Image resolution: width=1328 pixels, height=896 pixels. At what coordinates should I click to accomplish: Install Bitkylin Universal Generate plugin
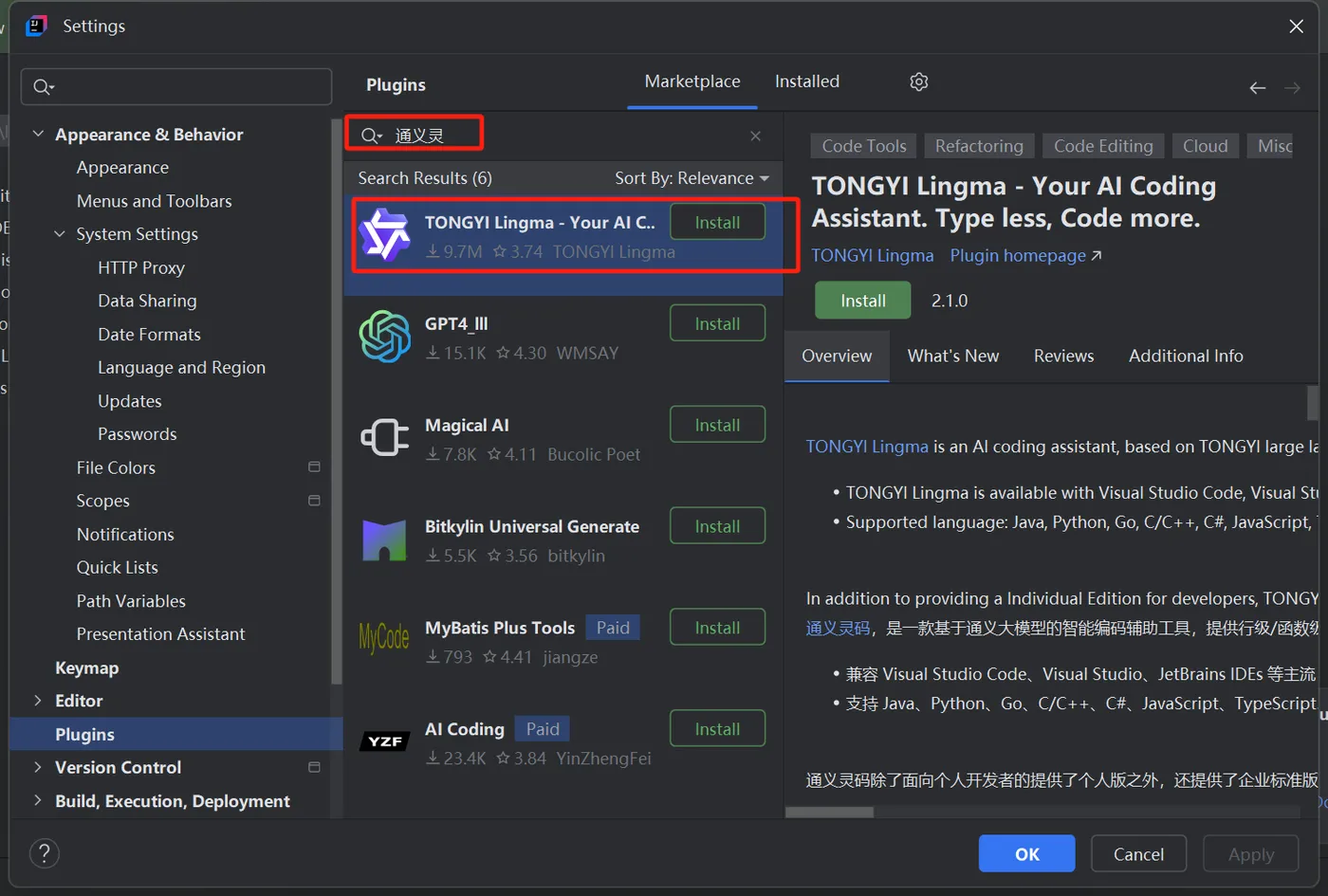pyautogui.click(x=717, y=526)
